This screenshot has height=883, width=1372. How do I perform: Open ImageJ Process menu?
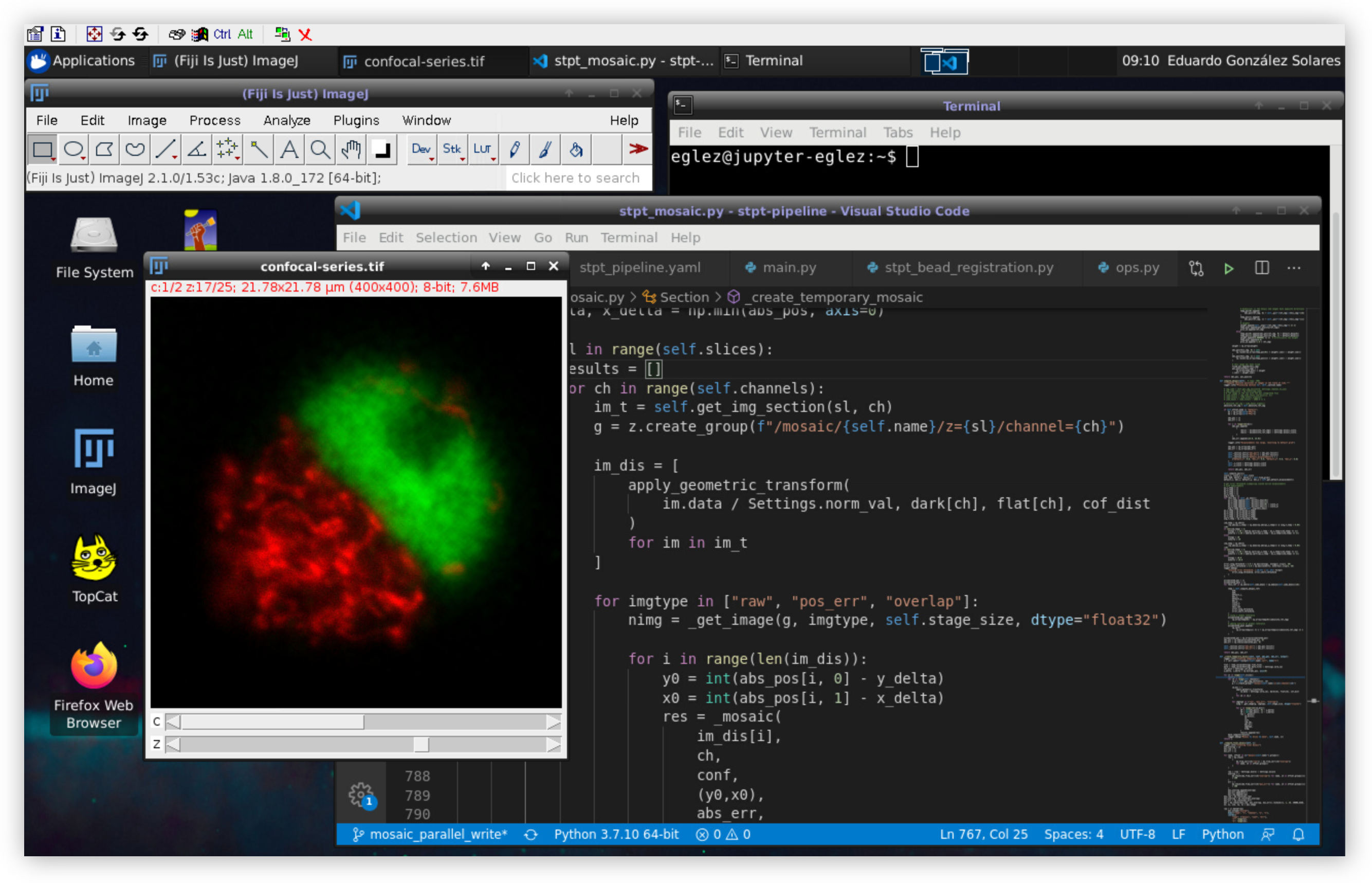(x=215, y=120)
